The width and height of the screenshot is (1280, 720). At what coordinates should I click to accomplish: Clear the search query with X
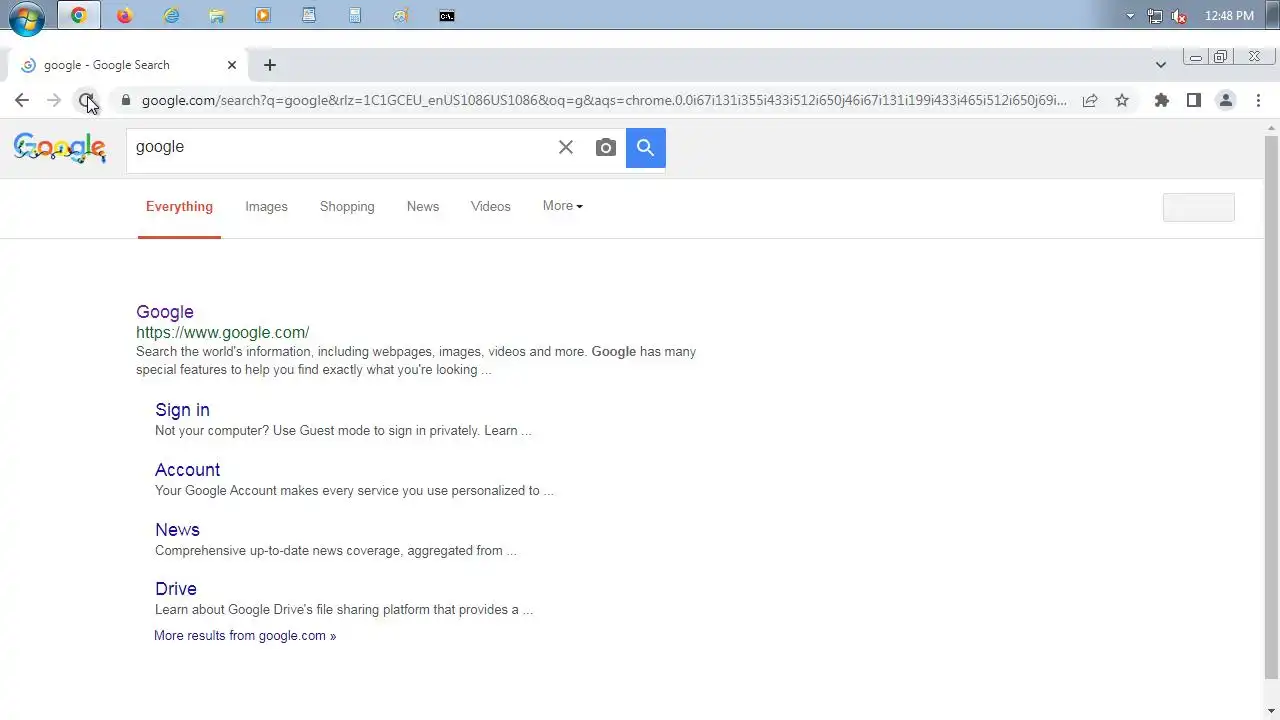[x=566, y=147]
